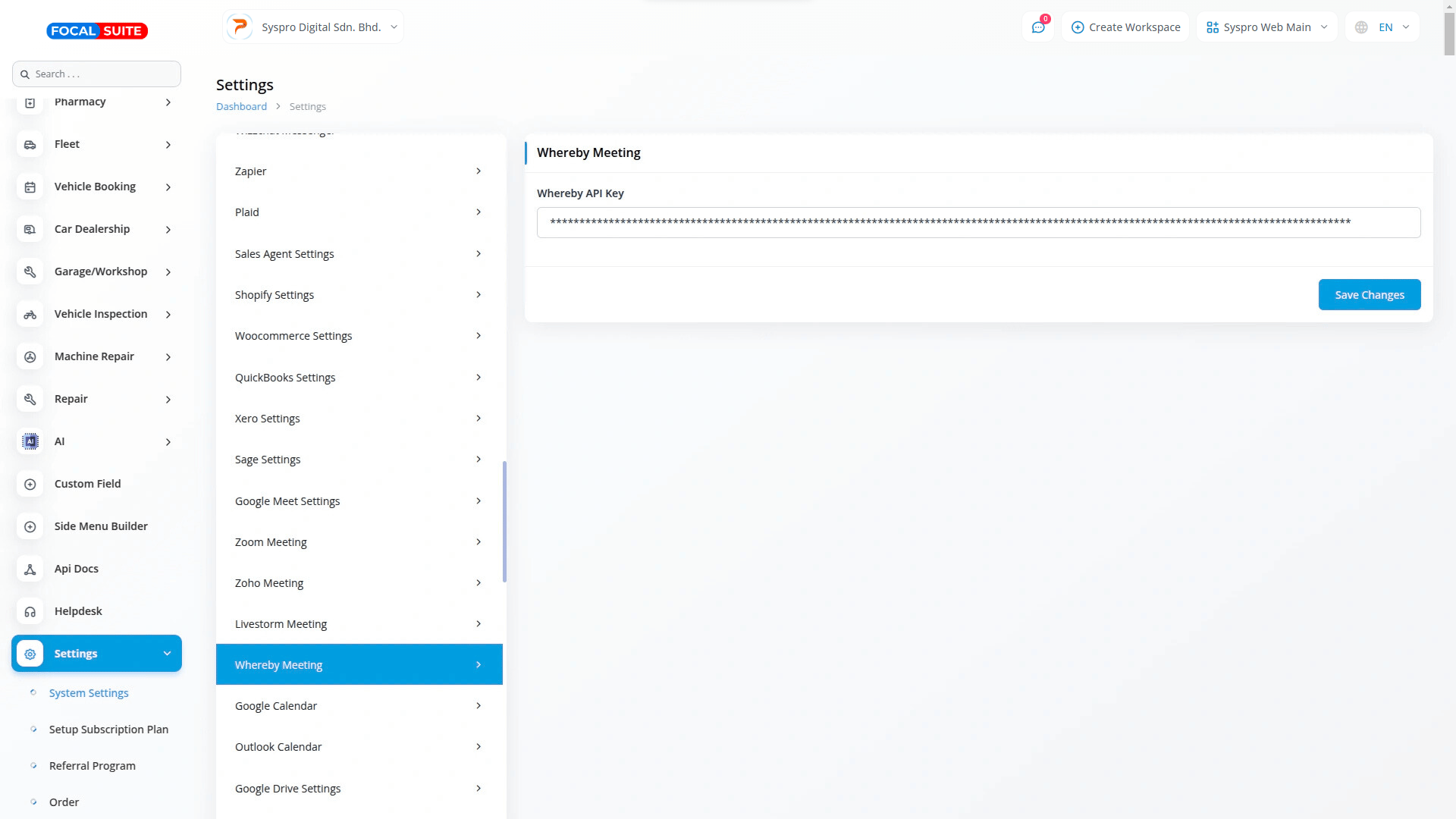Click the AI chip icon
Image resolution: width=1456 pixels, height=819 pixels.
30,441
